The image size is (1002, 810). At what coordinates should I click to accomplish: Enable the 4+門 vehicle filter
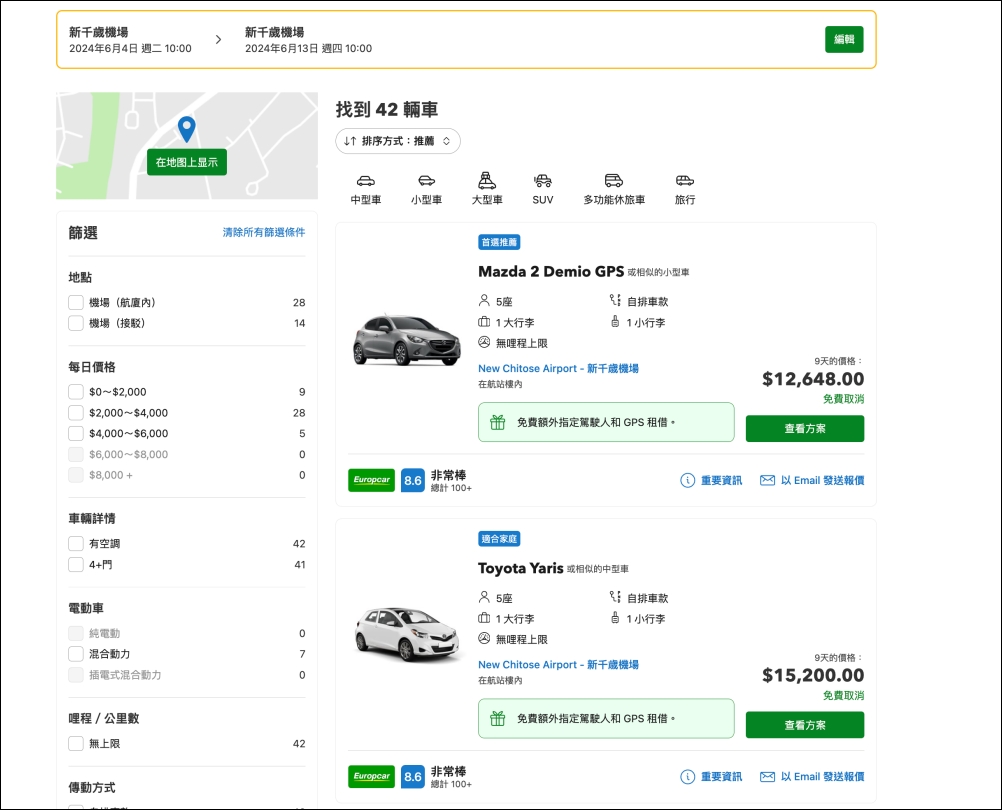click(x=76, y=565)
